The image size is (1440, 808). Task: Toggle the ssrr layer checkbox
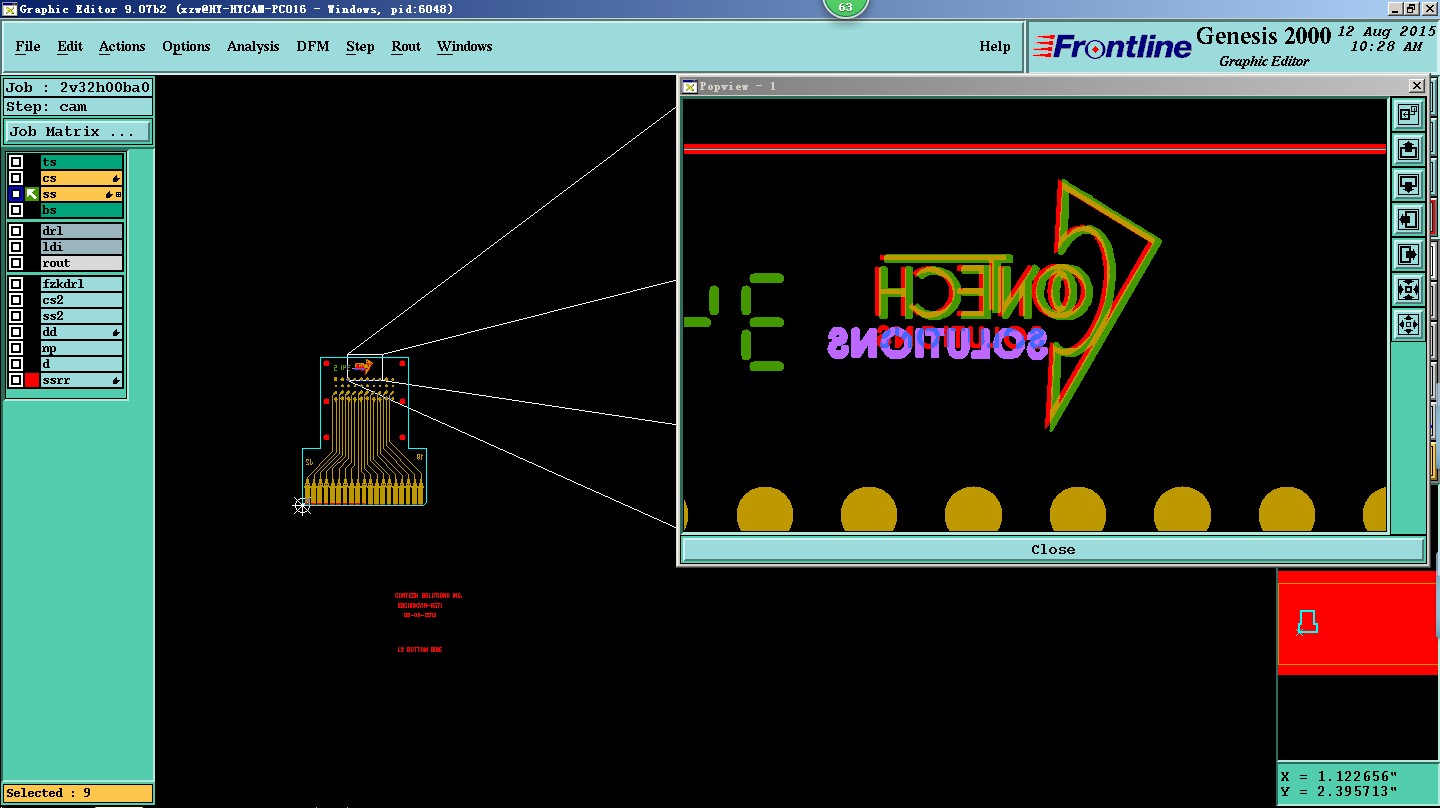16,380
